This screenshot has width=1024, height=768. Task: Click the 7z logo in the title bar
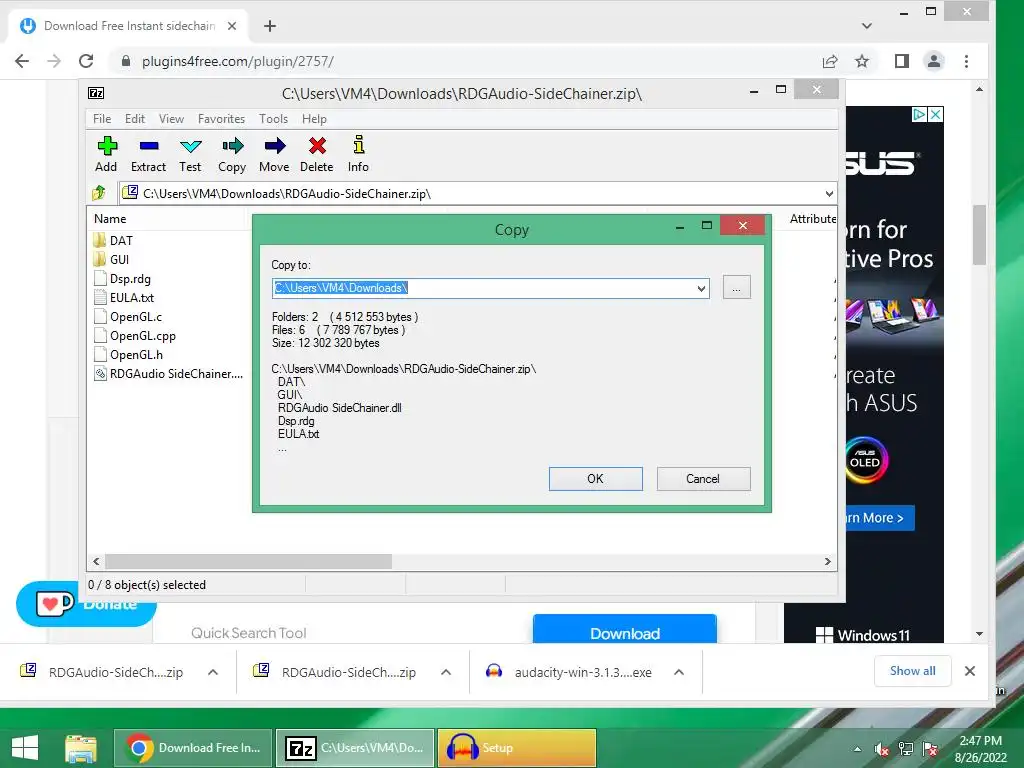pyautogui.click(x=96, y=93)
